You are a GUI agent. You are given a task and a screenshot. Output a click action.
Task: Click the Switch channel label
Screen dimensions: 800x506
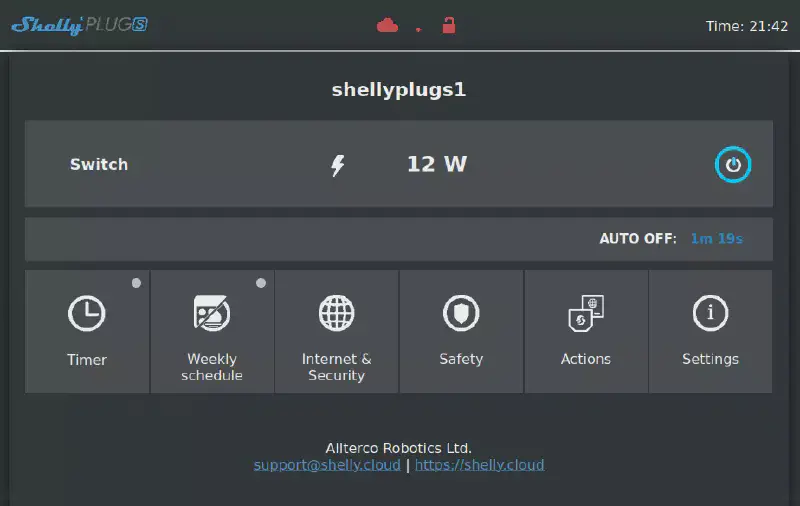tap(99, 165)
